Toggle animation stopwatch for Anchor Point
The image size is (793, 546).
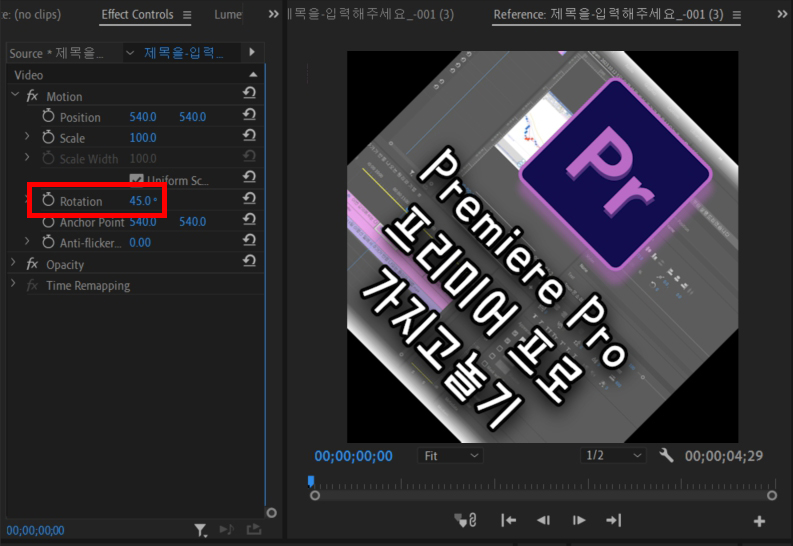click(x=48, y=221)
